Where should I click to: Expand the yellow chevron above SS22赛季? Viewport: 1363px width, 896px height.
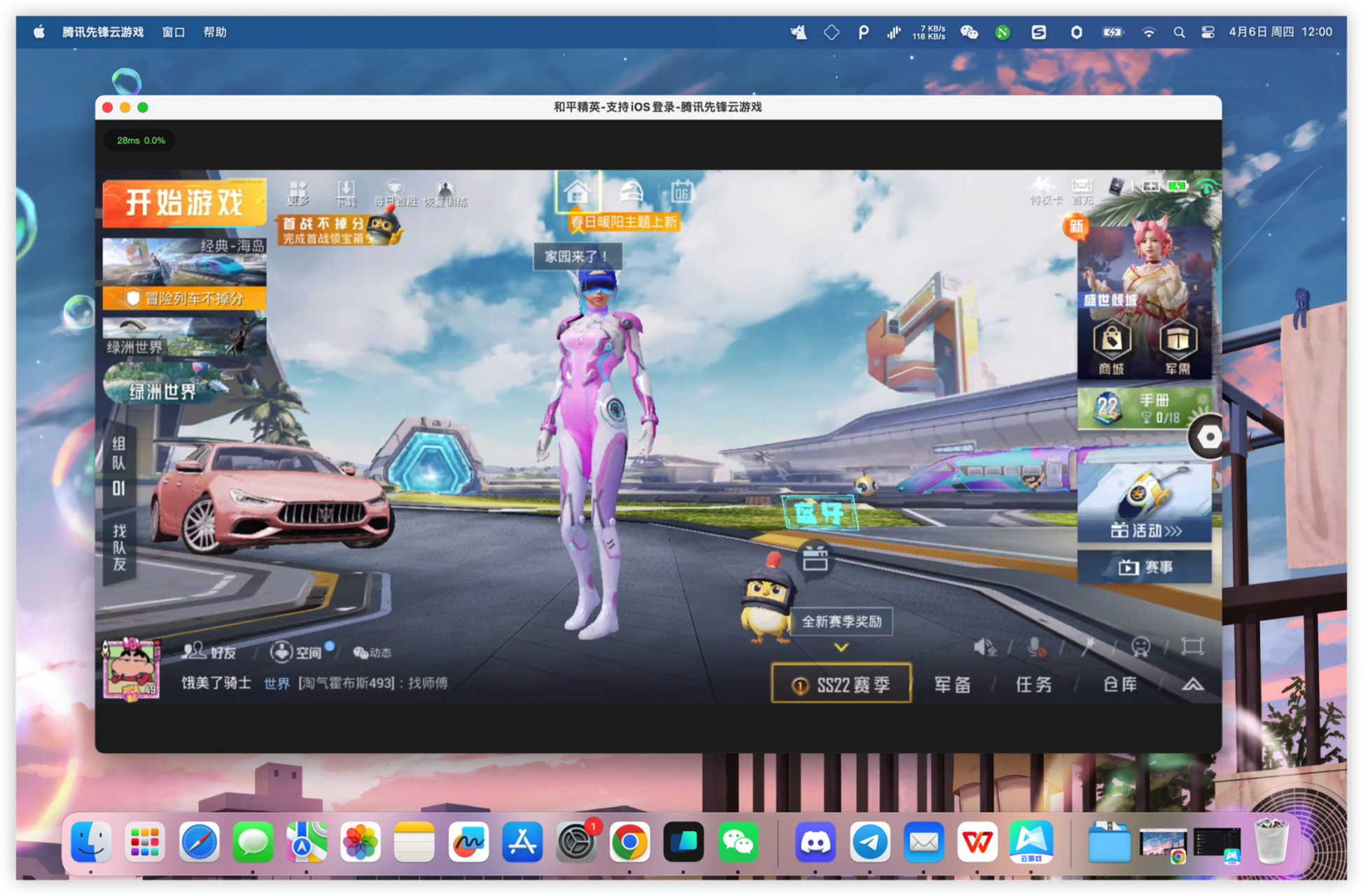pyautogui.click(x=841, y=647)
